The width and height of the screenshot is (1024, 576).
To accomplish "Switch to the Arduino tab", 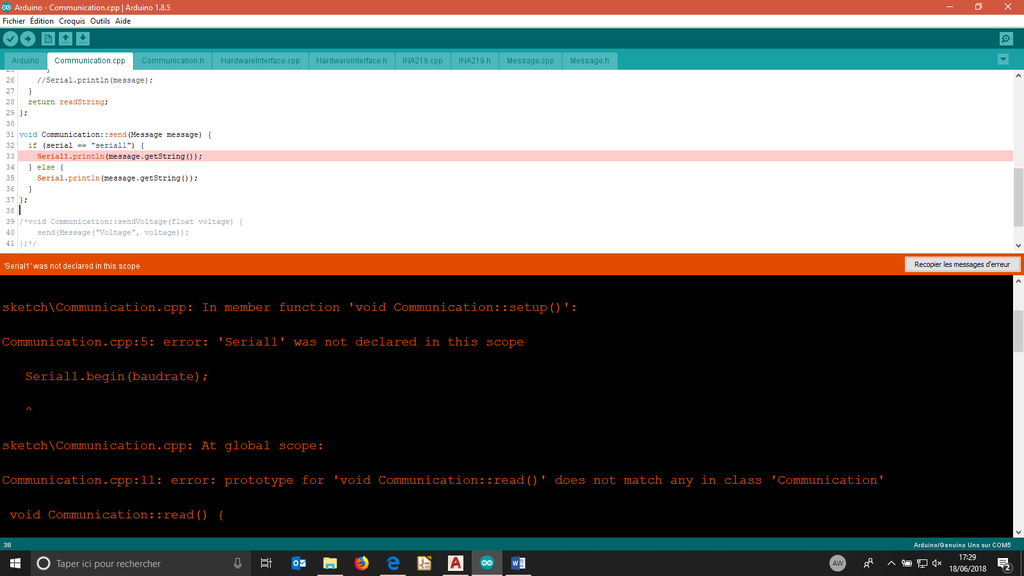I will click(25, 61).
